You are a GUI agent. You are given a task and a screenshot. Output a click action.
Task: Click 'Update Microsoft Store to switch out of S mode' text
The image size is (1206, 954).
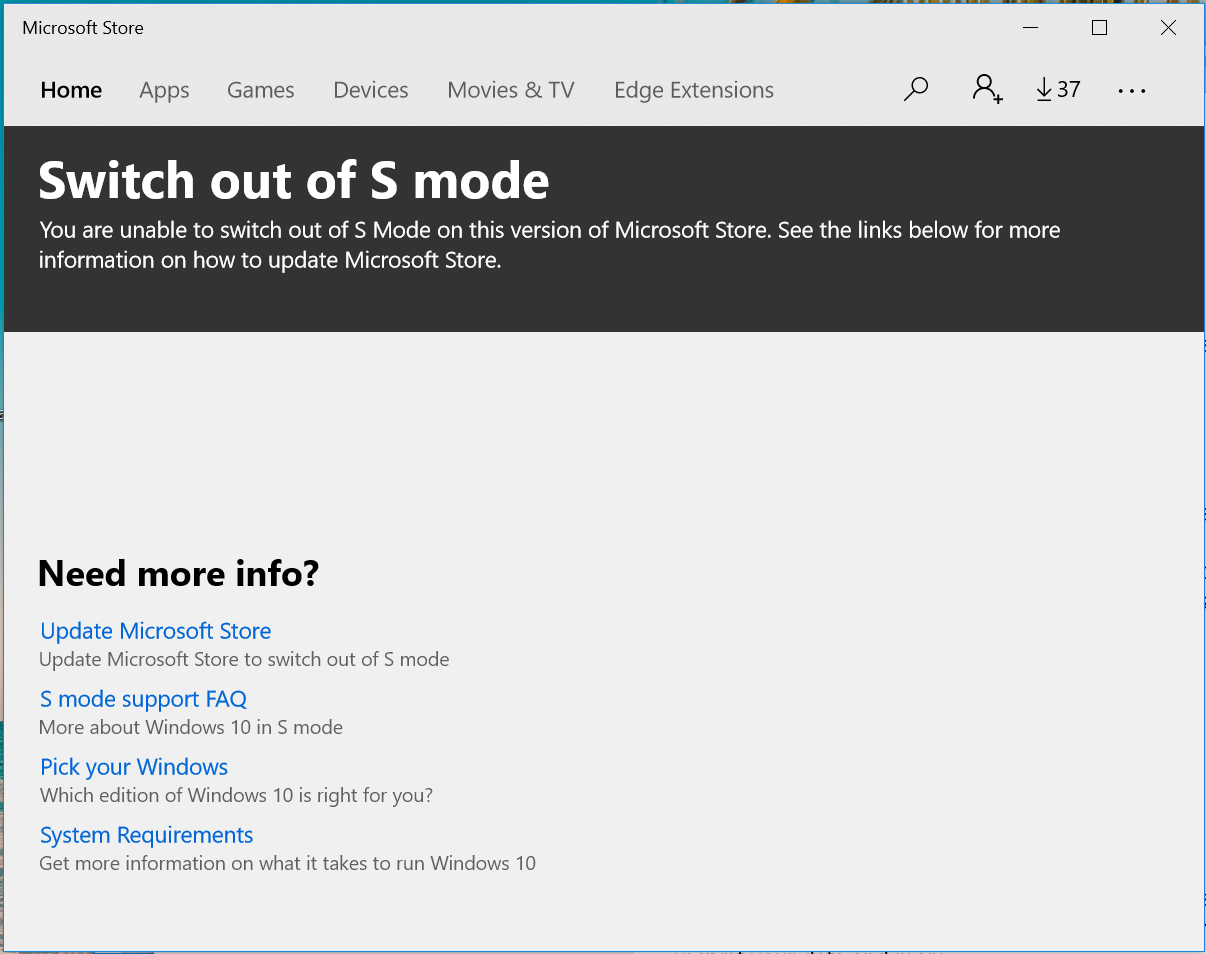(244, 660)
